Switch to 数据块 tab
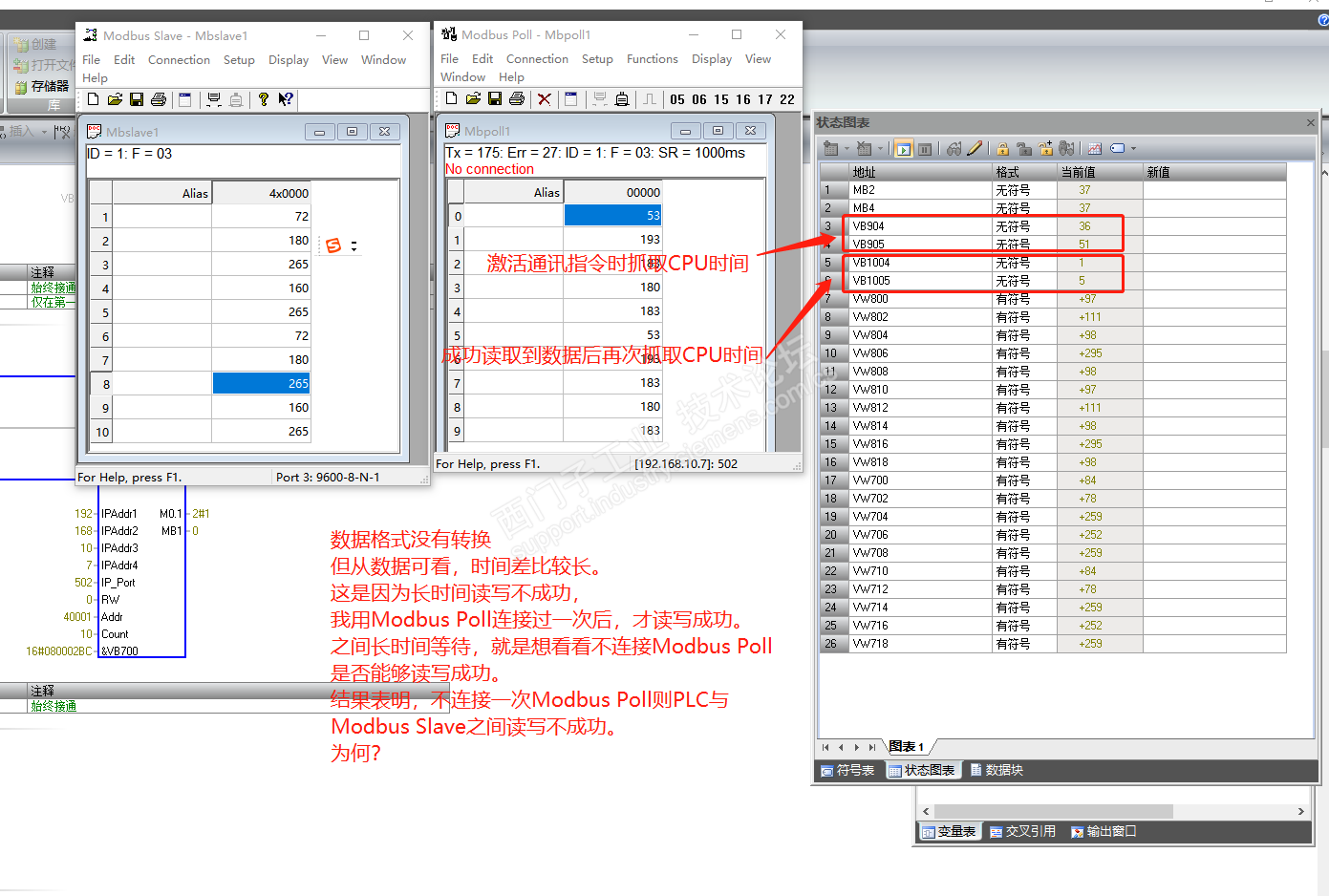 tap(997, 770)
